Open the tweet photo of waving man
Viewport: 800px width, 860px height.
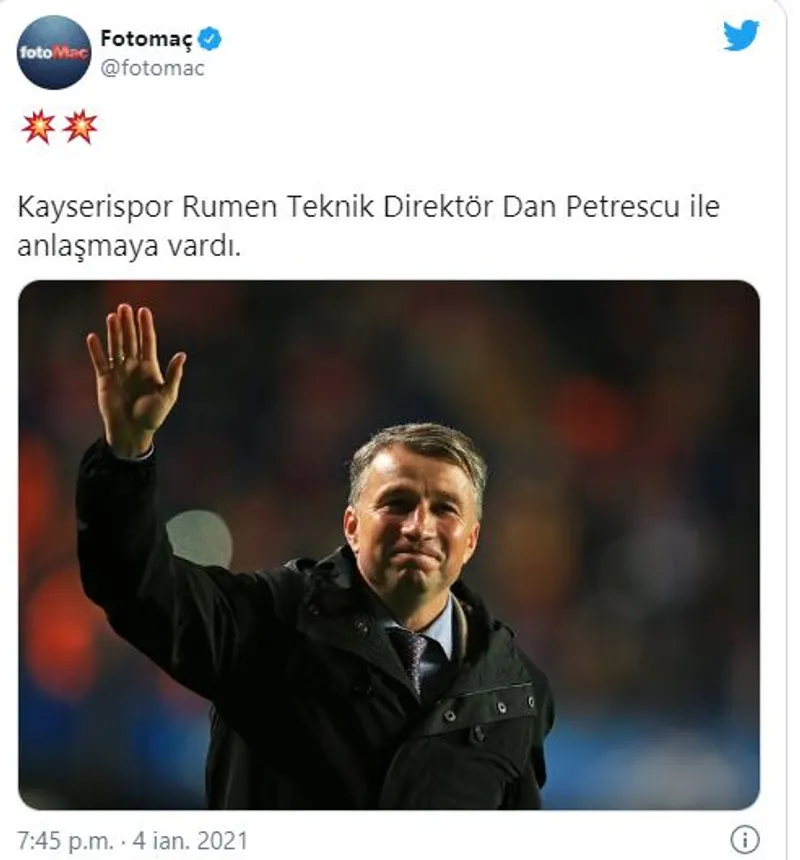[388, 544]
